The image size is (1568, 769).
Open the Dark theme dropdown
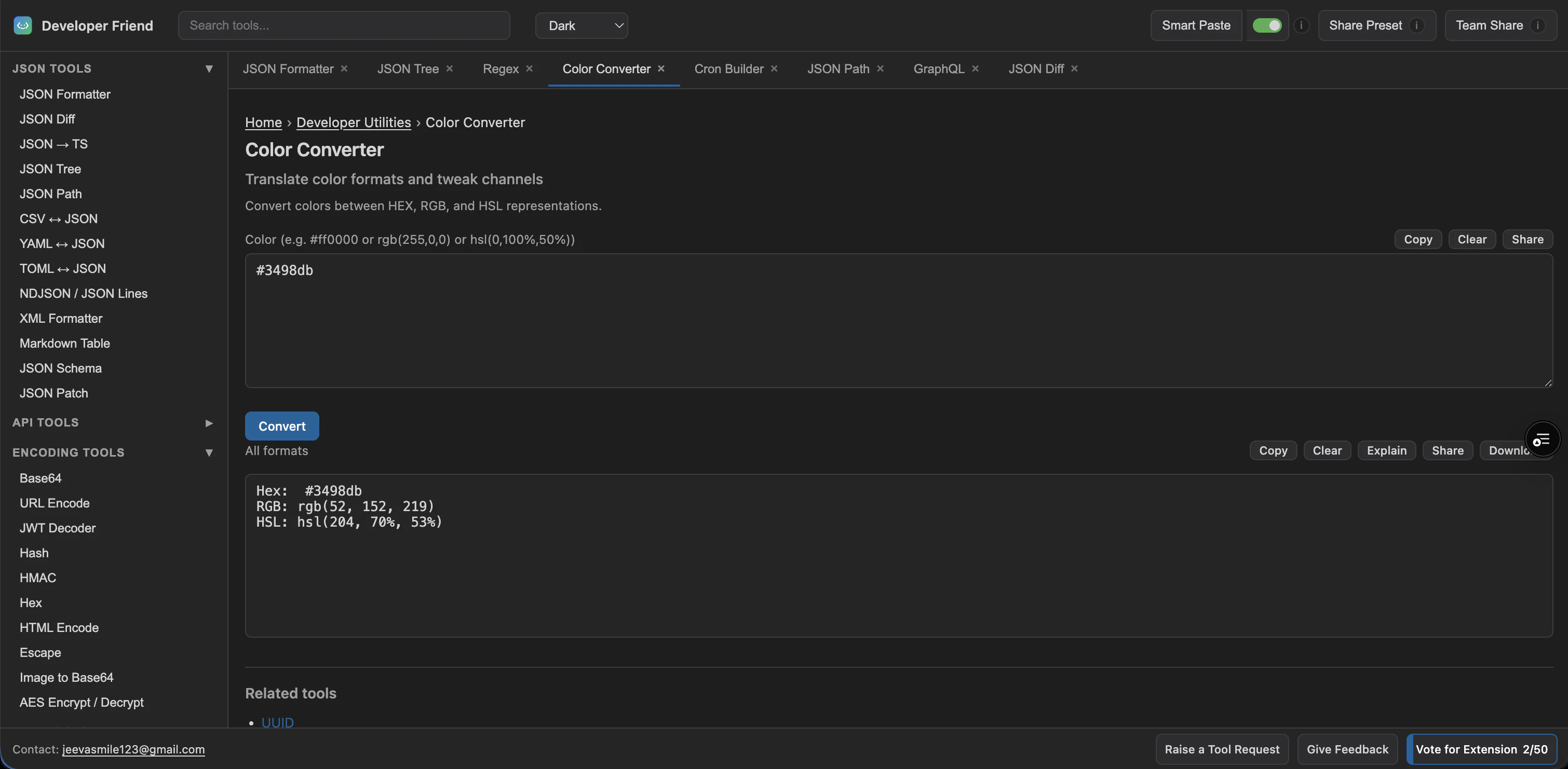point(582,25)
